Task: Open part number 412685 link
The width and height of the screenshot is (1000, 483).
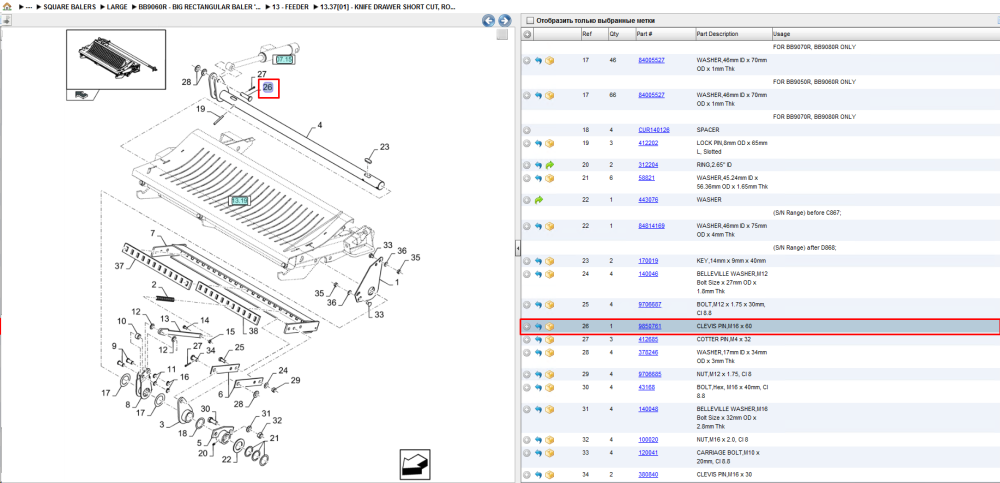Action: click(647, 339)
